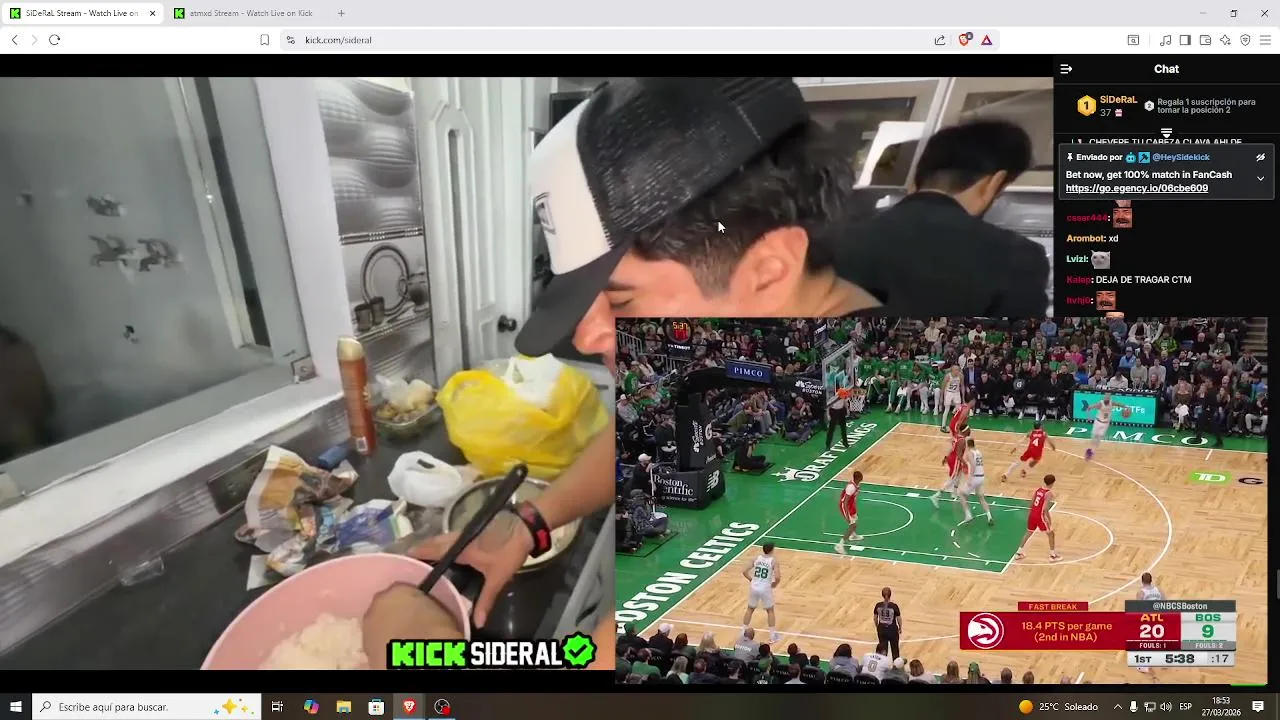This screenshot has height=720, width=1280.
Task: Collapse the chat panel with the arrow icon
Action: [x=1066, y=69]
